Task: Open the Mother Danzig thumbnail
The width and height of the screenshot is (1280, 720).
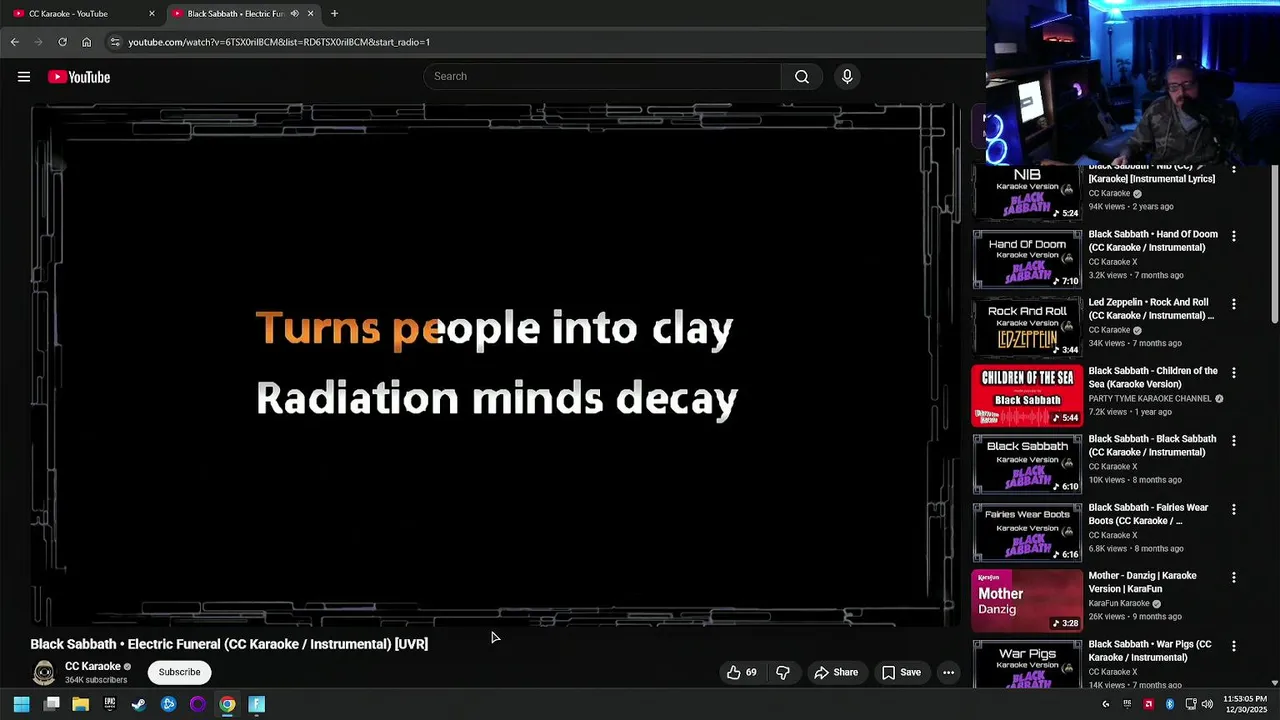Action: point(1027,601)
